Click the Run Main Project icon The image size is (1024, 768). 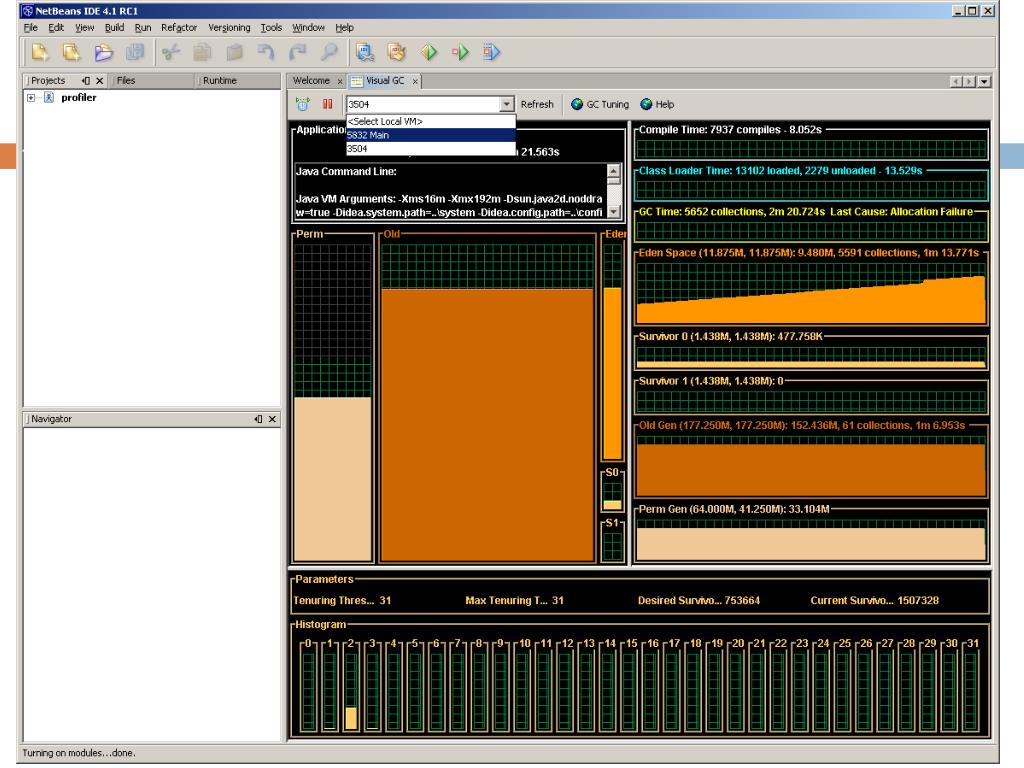click(x=428, y=52)
